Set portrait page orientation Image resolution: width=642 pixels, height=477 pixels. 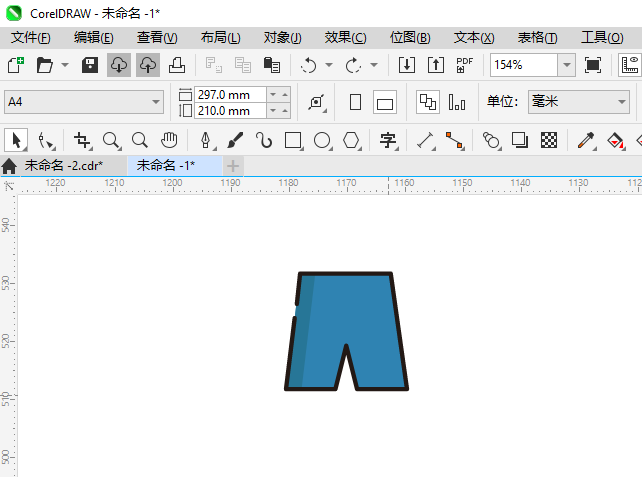(x=355, y=102)
